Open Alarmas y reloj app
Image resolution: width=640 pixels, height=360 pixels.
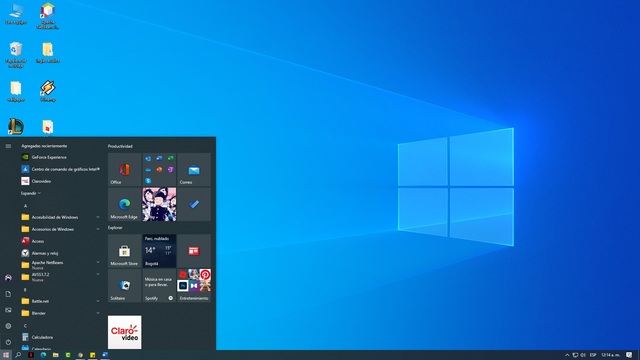pos(60,253)
